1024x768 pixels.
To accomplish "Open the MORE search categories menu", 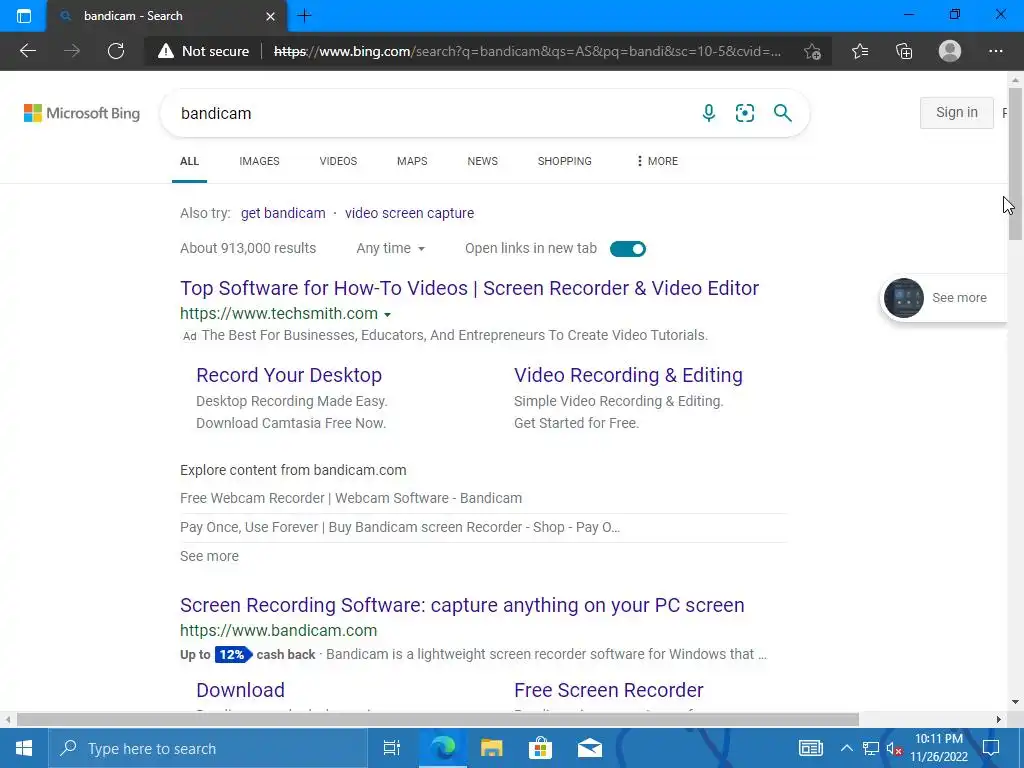I will click(657, 161).
